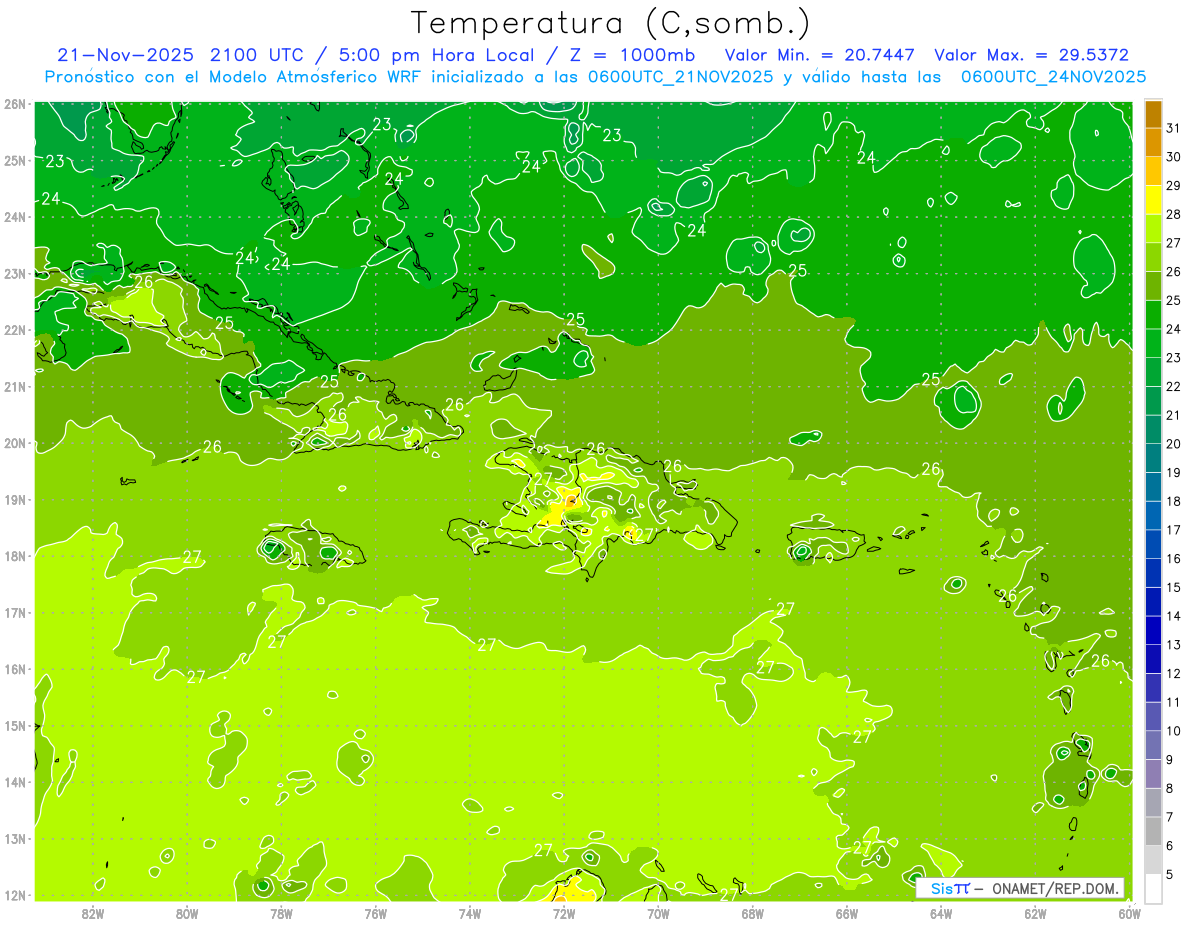1200x927 pixels.
Task: Click the yellow colorbar segment between 28 and 29
Action: pyautogui.click(x=1153, y=200)
